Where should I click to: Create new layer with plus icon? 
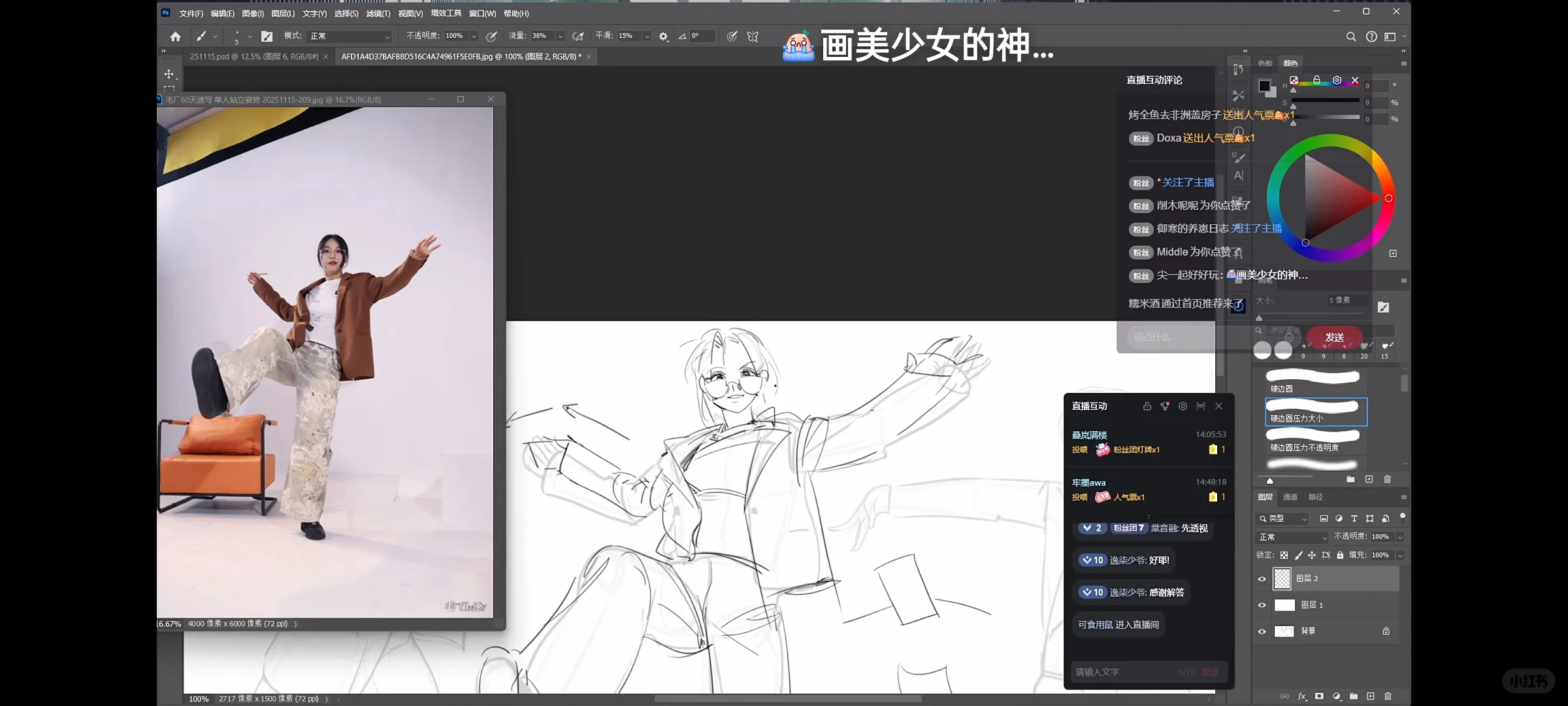click(1371, 696)
